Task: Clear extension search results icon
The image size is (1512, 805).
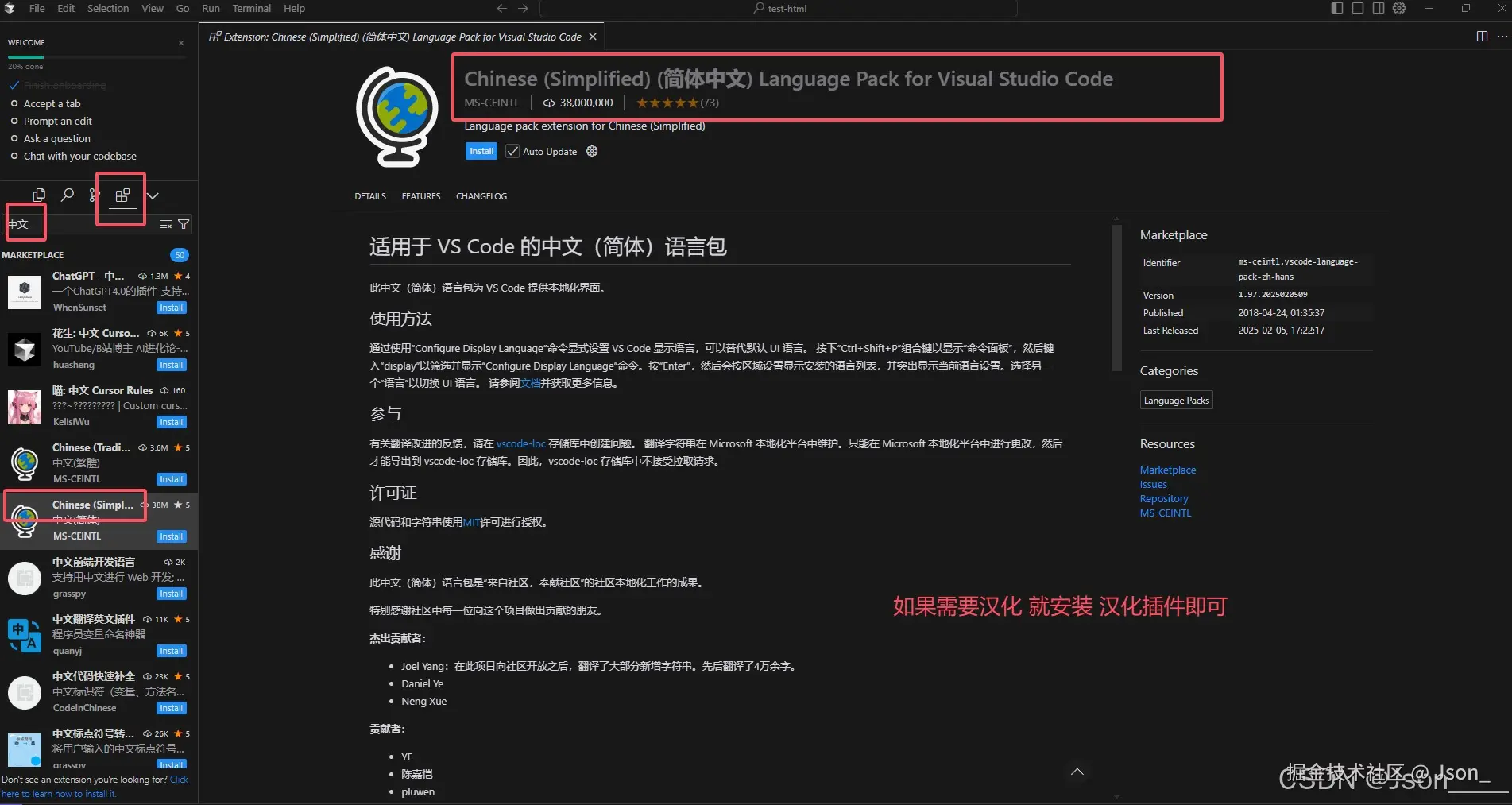Action: 166,224
